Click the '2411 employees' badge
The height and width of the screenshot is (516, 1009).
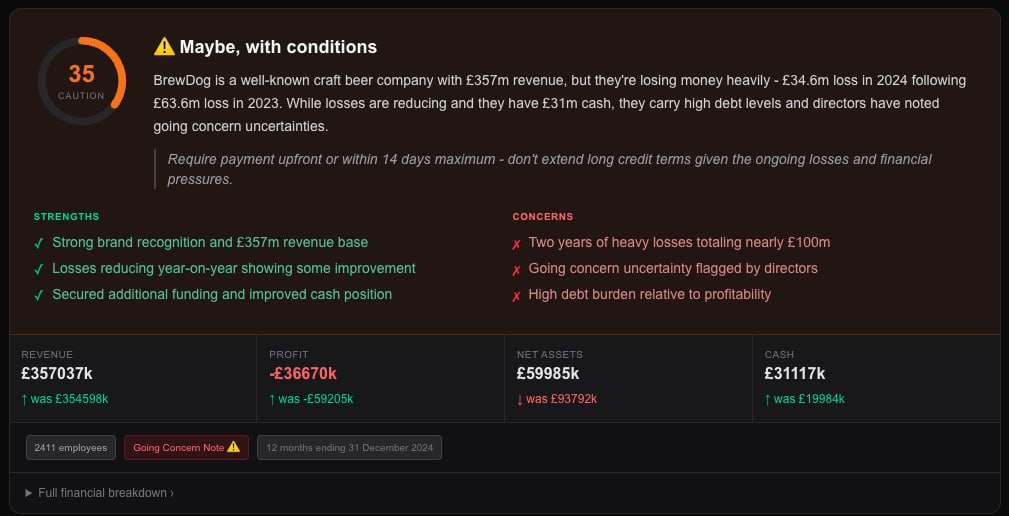[x=71, y=448]
